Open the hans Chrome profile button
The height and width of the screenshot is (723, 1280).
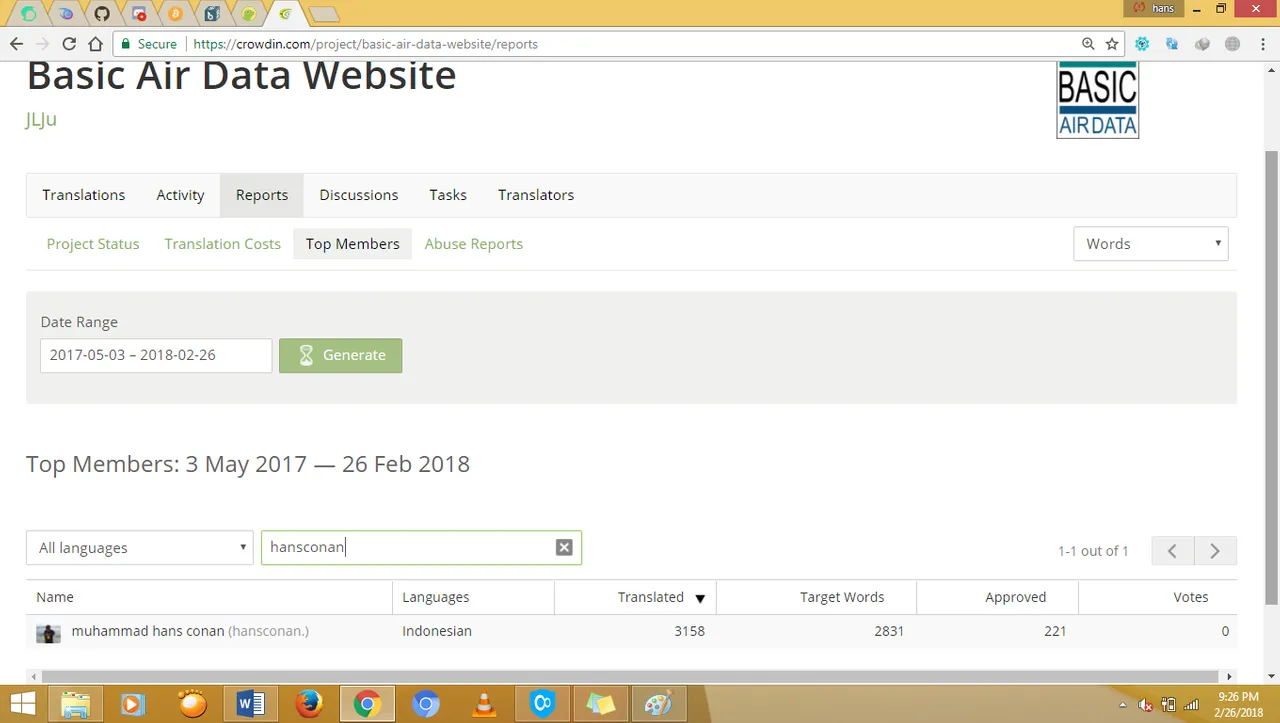tap(1154, 8)
